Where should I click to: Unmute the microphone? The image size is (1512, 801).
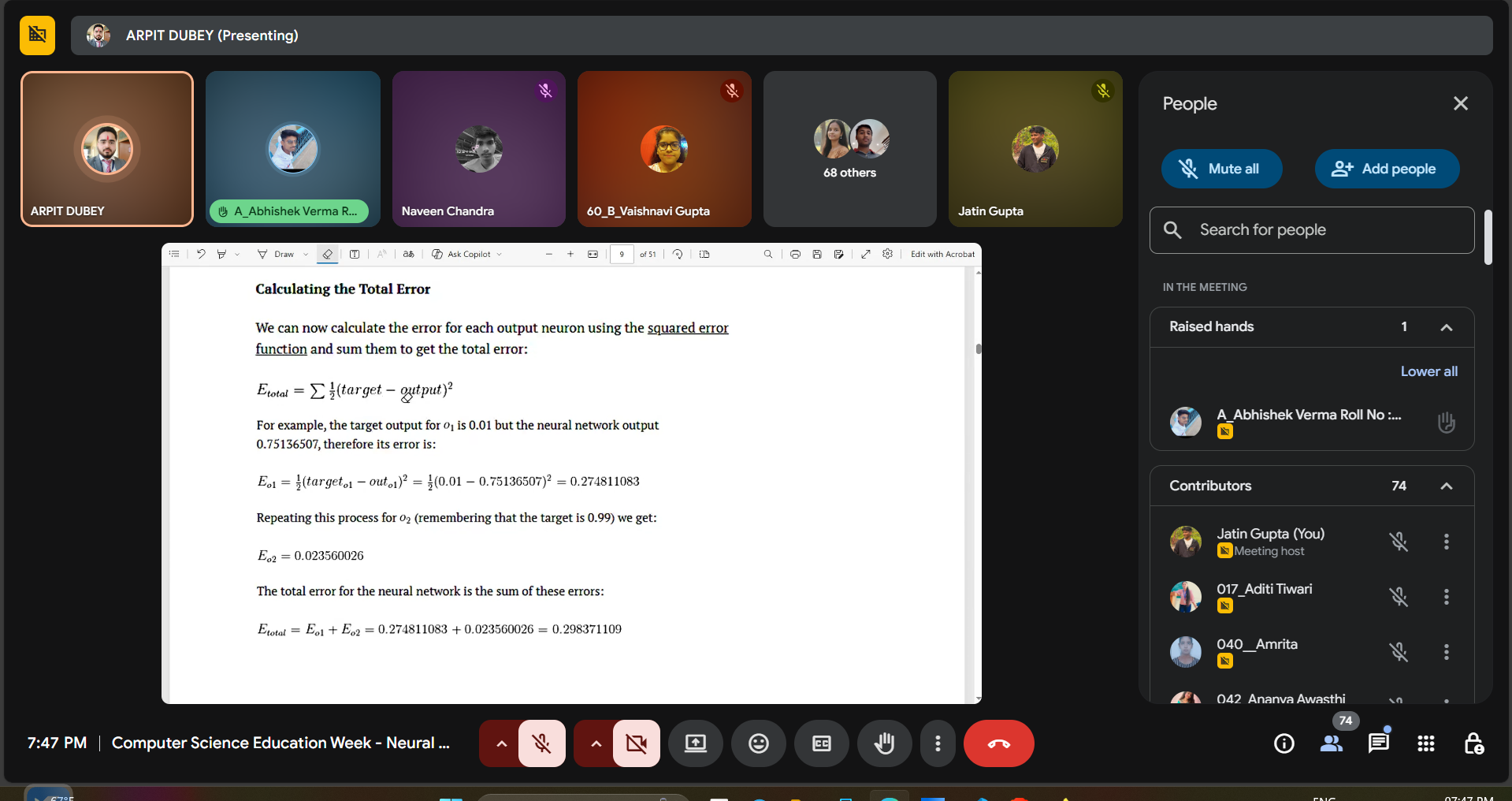[541, 743]
